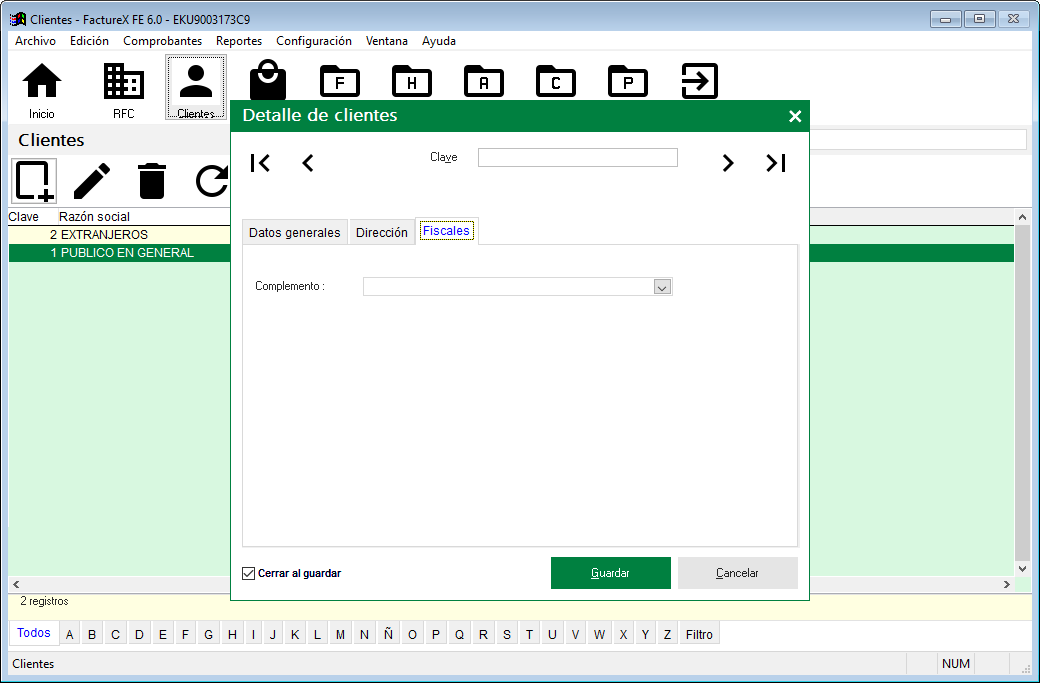Filter clients by letter E

(x=162, y=635)
